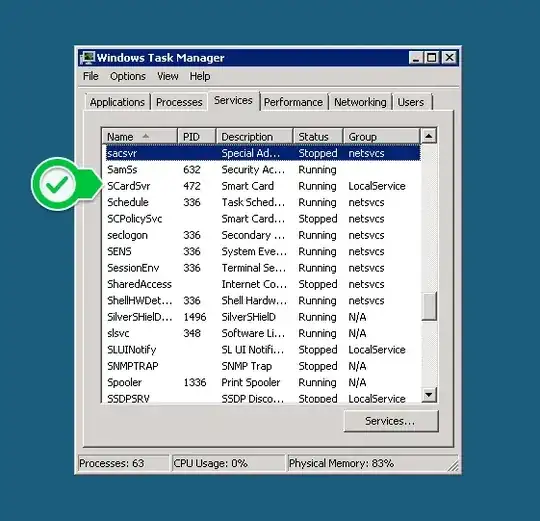Click PID 1336 of Spooler
Image resolution: width=540 pixels, height=521 pixels.
pos(195,382)
